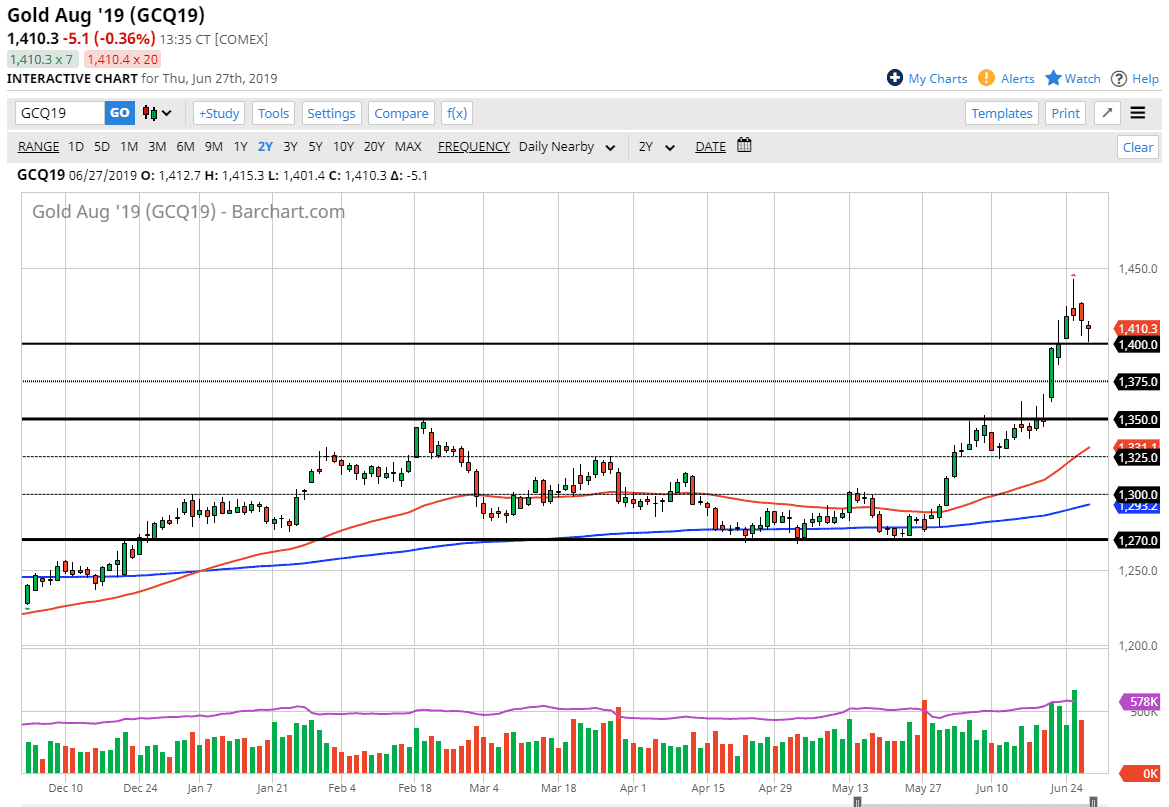This screenshot has height=807, width=1169.
Task: Click the Watch star icon
Action: (1053, 78)
